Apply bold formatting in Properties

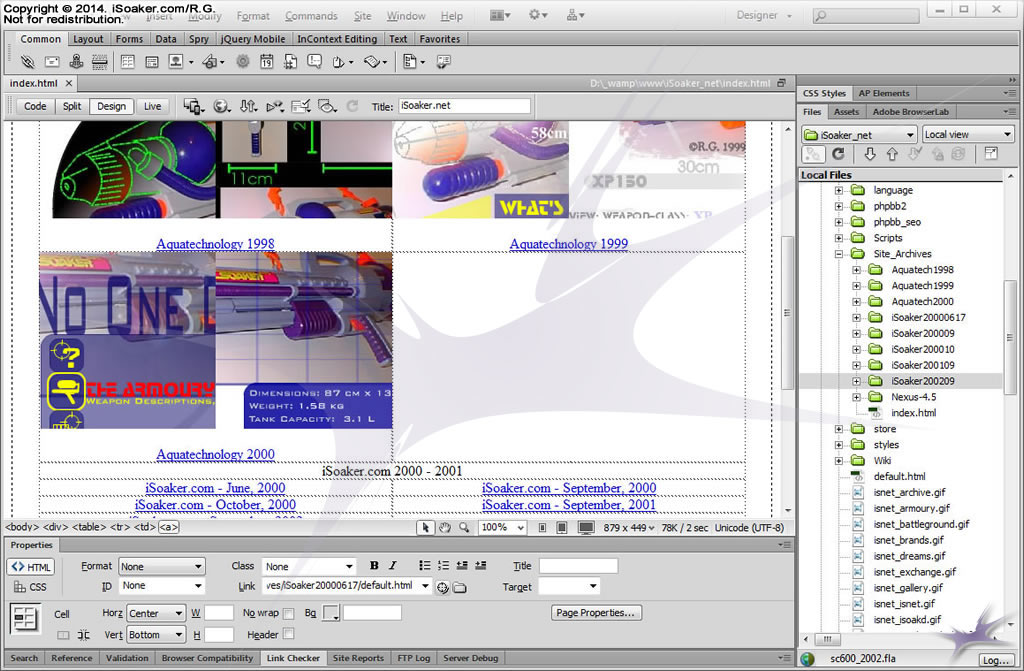[374, 566]
